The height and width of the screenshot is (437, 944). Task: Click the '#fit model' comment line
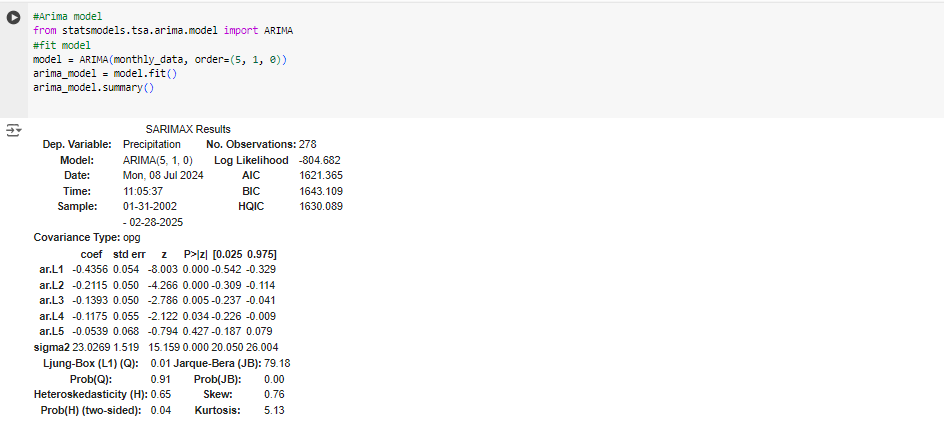pyautogui.click(x=61, y=46)
